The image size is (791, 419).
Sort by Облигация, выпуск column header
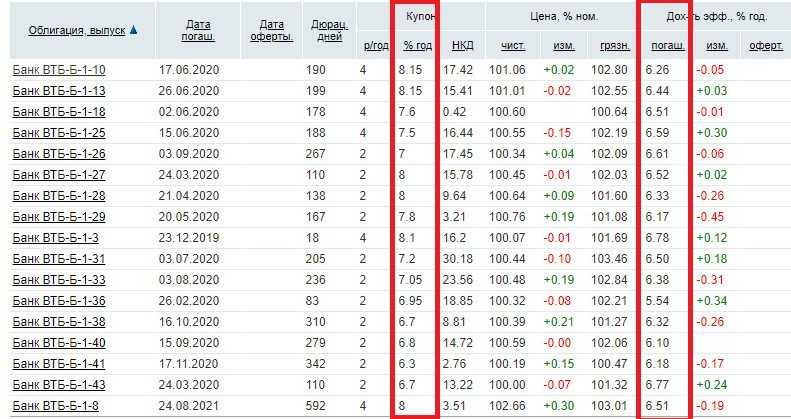click(x=68, y=31)
